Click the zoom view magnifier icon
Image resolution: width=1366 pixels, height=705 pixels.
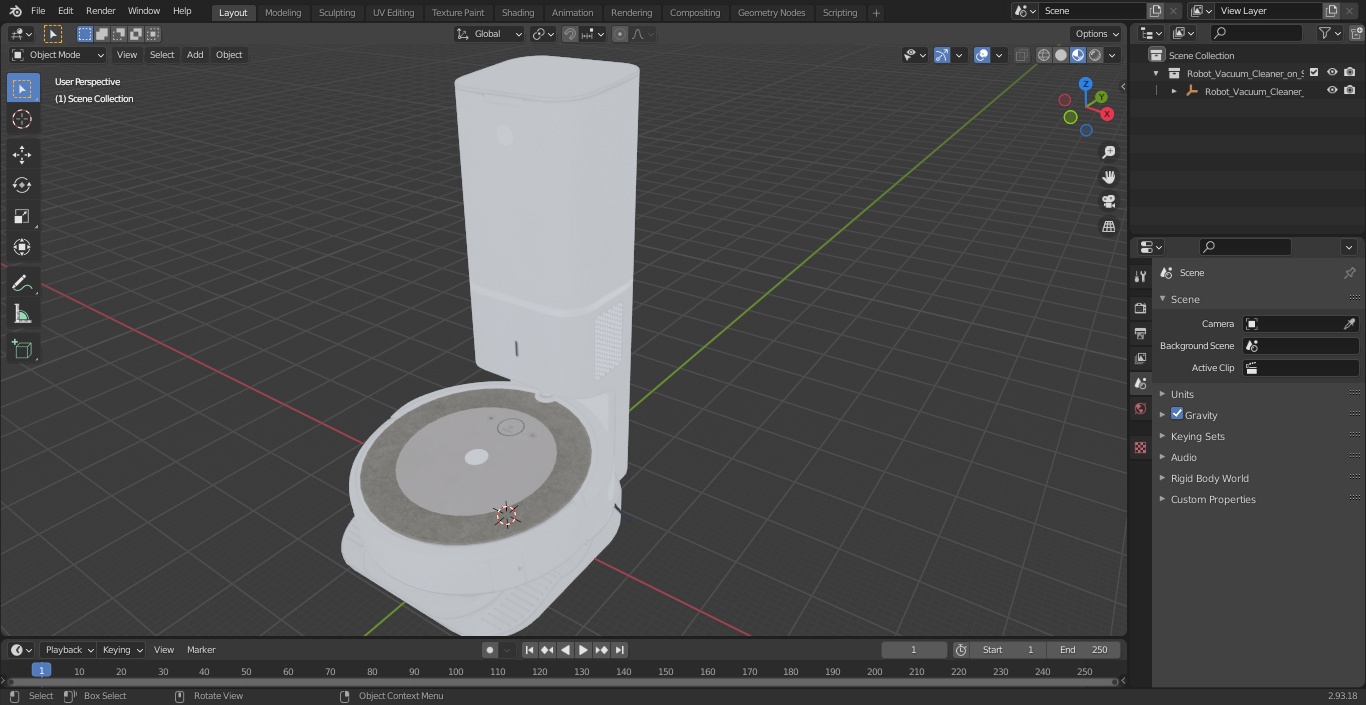(1108, 152)
